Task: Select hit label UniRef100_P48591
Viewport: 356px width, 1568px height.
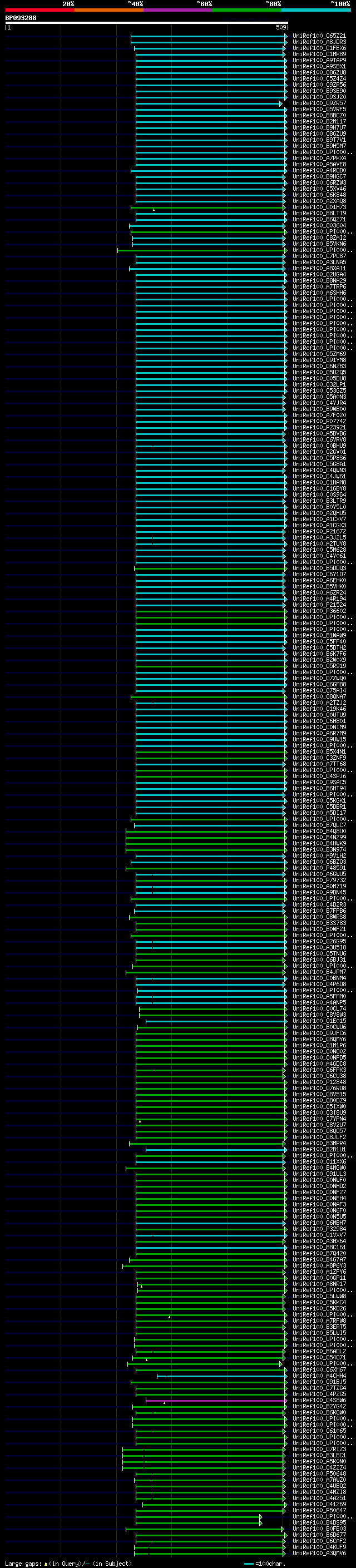Action: pos(319,868)
